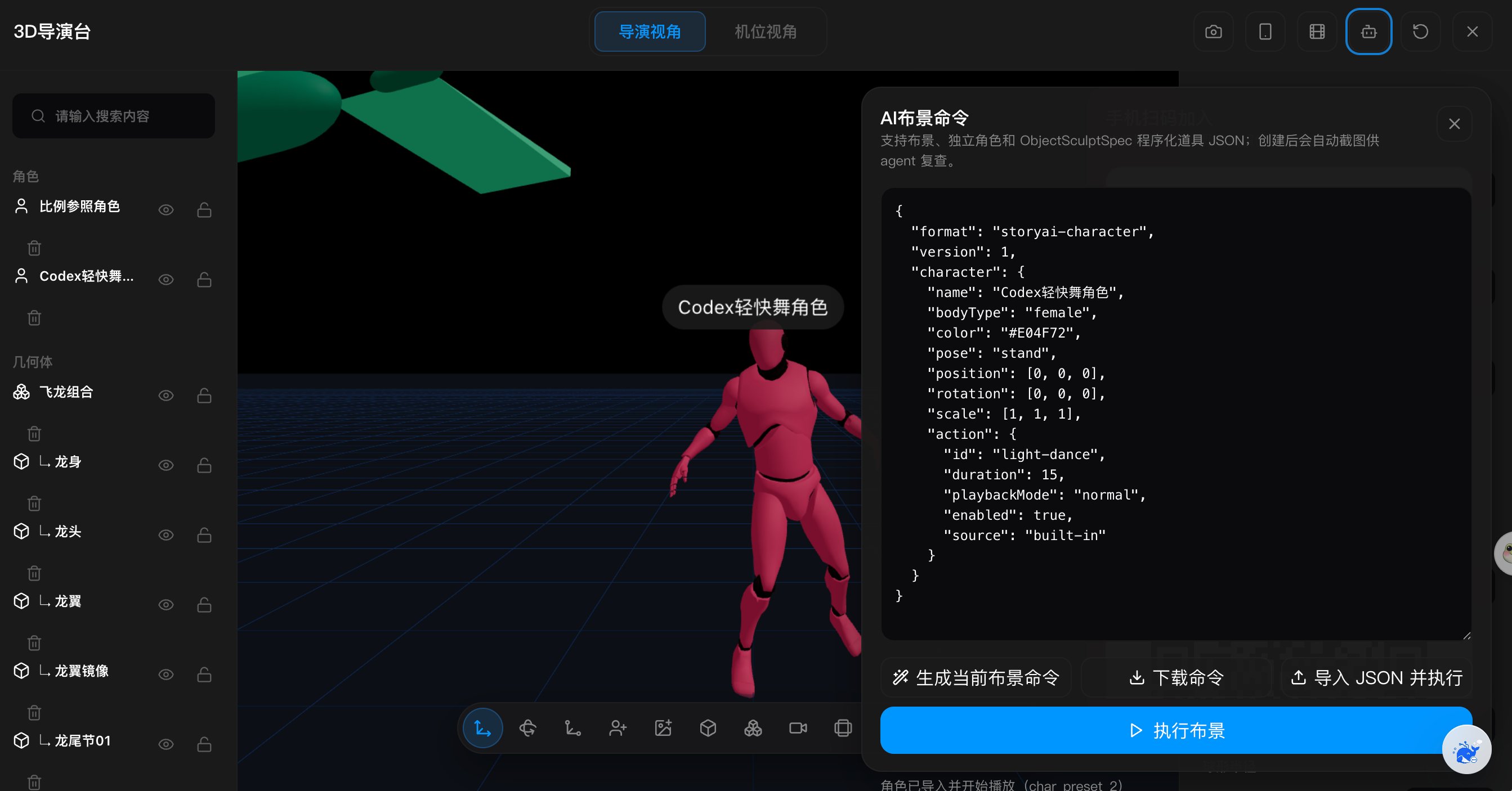Image resolution: width=1512 pixels, height=791 pixels.
Task: Select the move gizmo tool in bottom toolbar
Action: 482,728
